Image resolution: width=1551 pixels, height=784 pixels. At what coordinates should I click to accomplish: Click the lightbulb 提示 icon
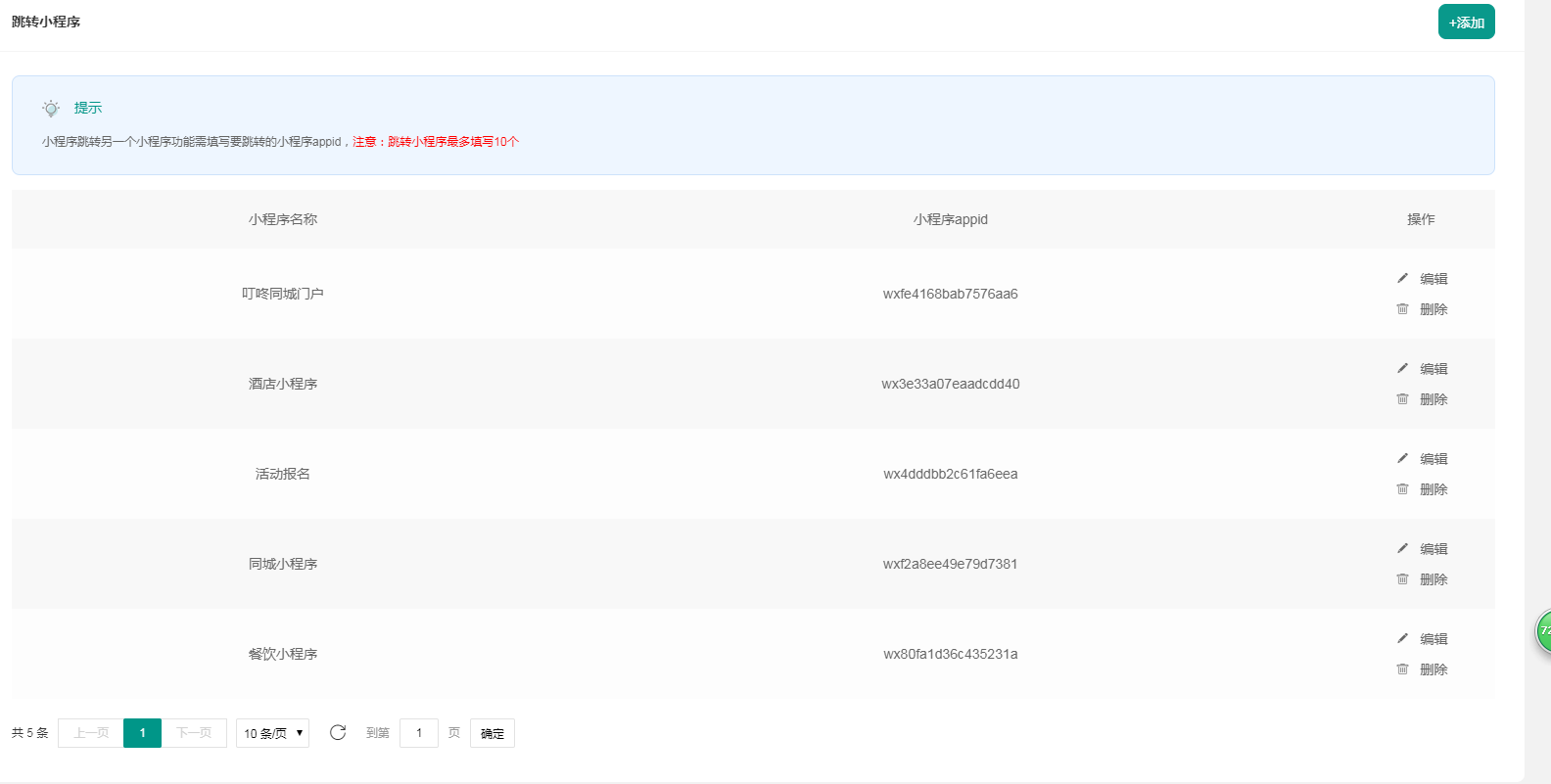point(51,109)
